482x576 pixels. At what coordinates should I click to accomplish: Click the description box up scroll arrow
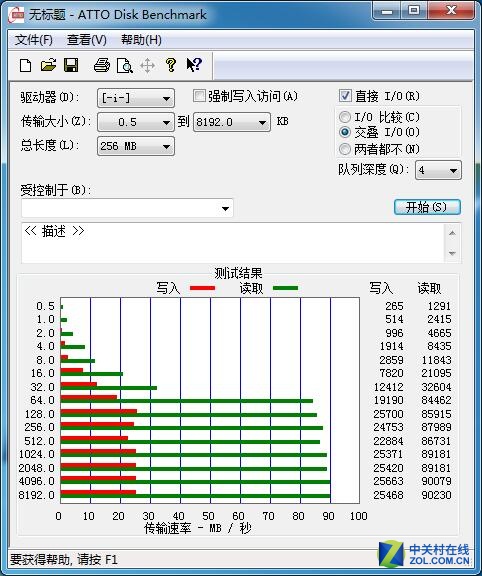click(452, 233)
